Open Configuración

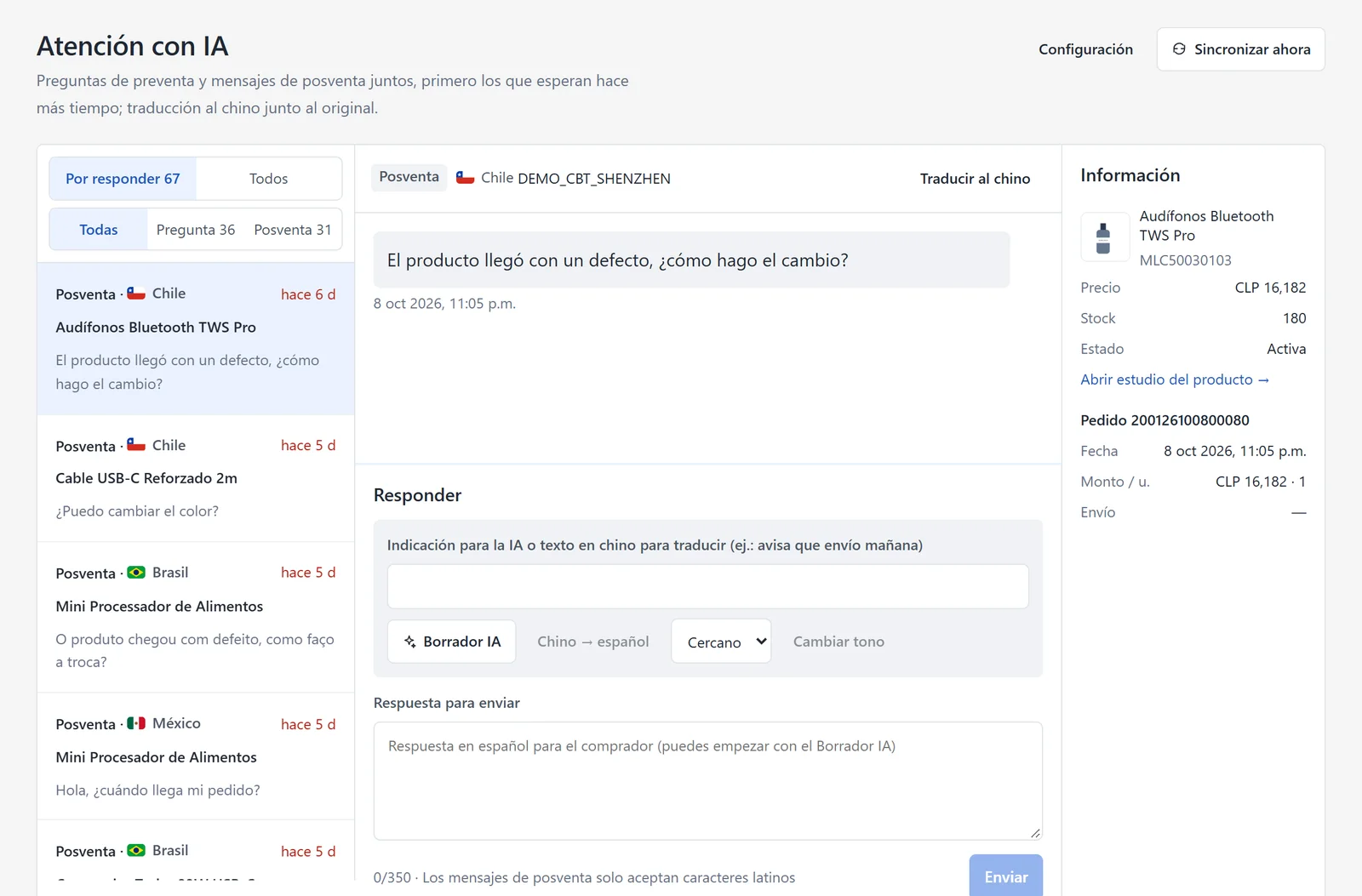pos(1085,49)
